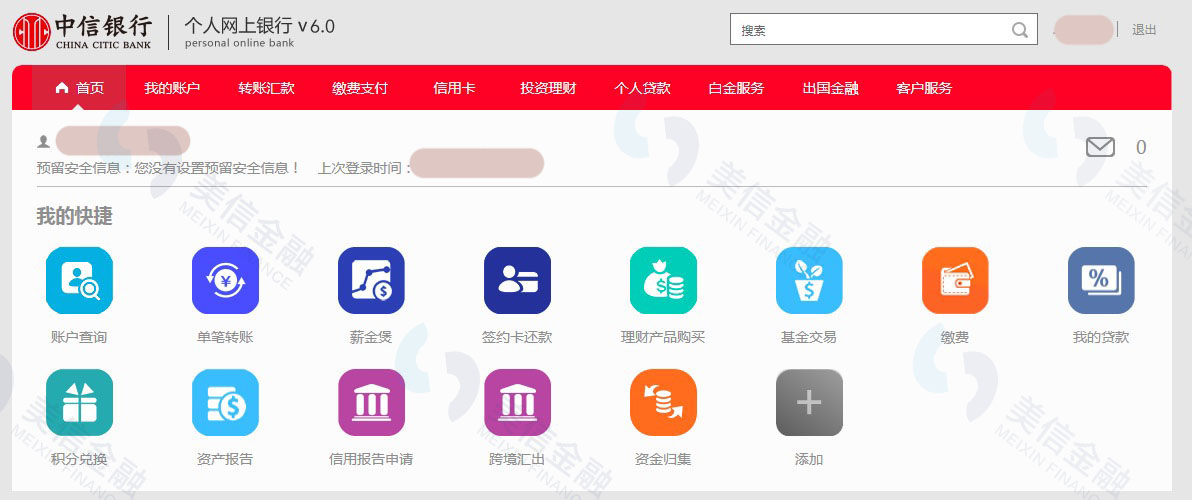Click the 缴费 label under wallet
1192x500 pixels.
click(x=955, y=337)
